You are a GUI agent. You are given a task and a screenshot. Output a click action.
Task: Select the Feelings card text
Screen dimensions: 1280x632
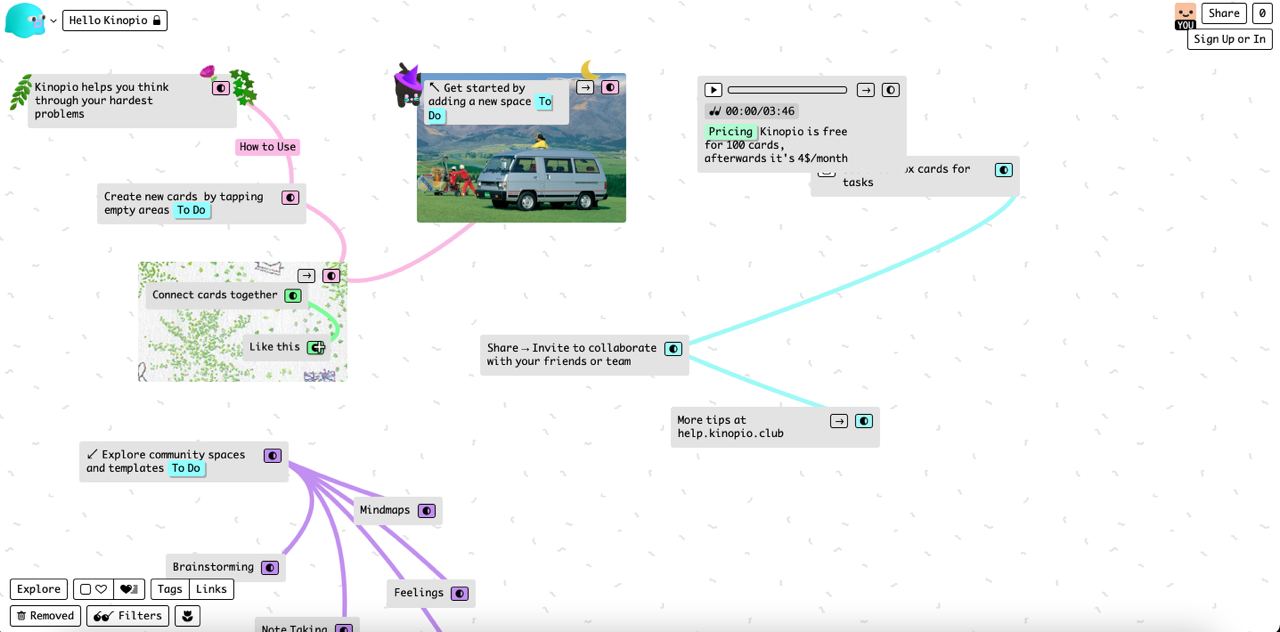pyautogui.click(x=419, y=593)
